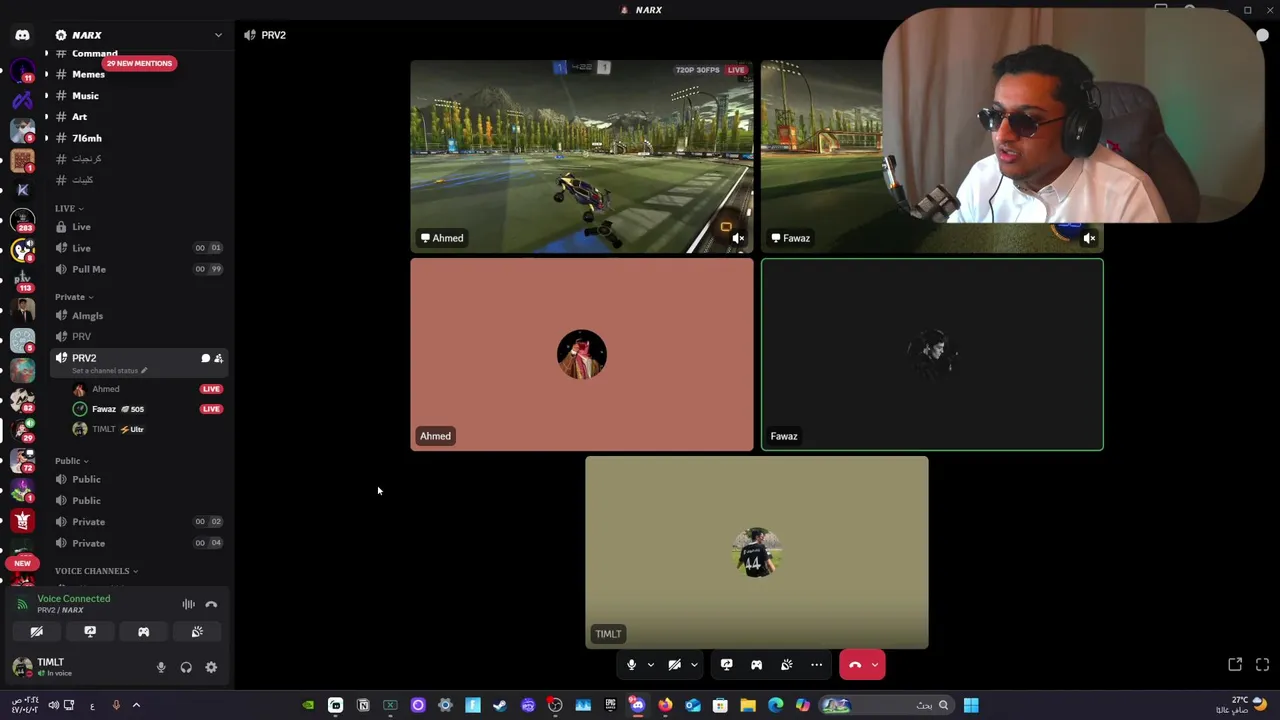Open voice connection signal info icon

22,604
